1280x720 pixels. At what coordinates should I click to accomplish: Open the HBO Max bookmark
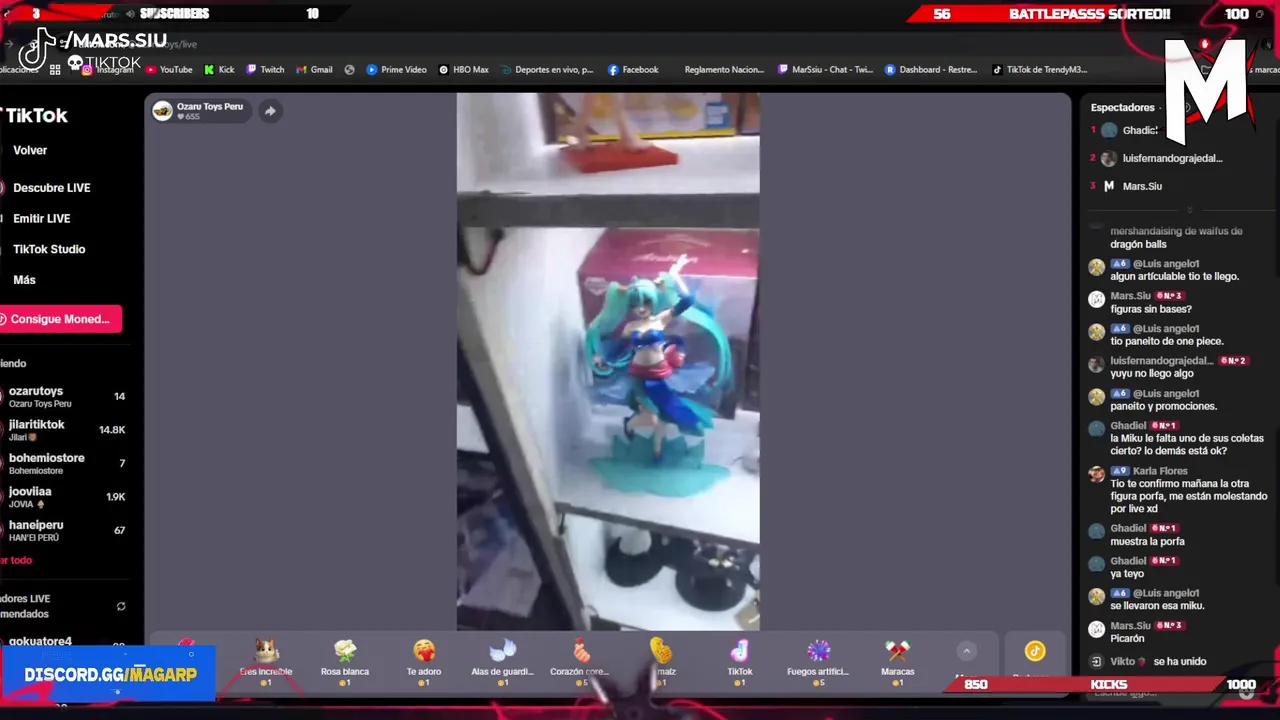pos(464,70)
